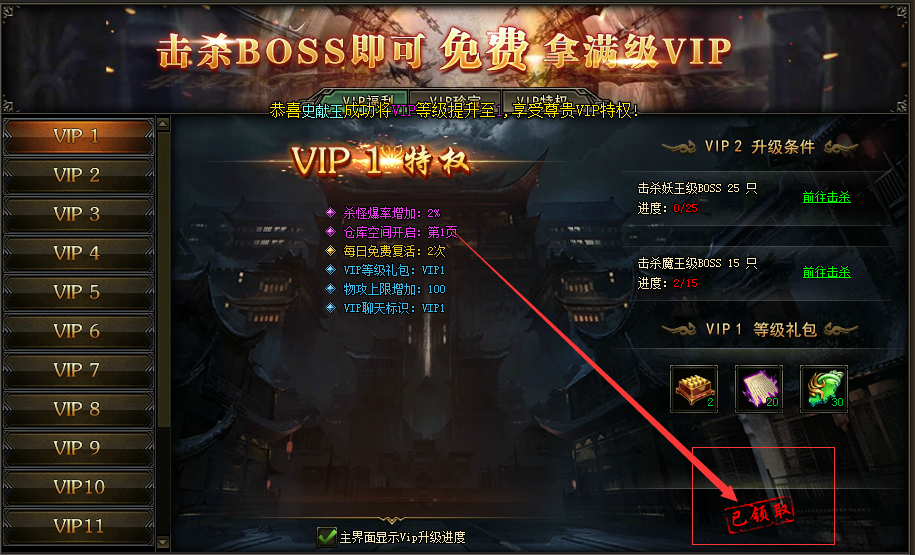This screenshot has height=555, width=915.
Task: Select VIP 2 in the level list
Action: pos(78,175)
